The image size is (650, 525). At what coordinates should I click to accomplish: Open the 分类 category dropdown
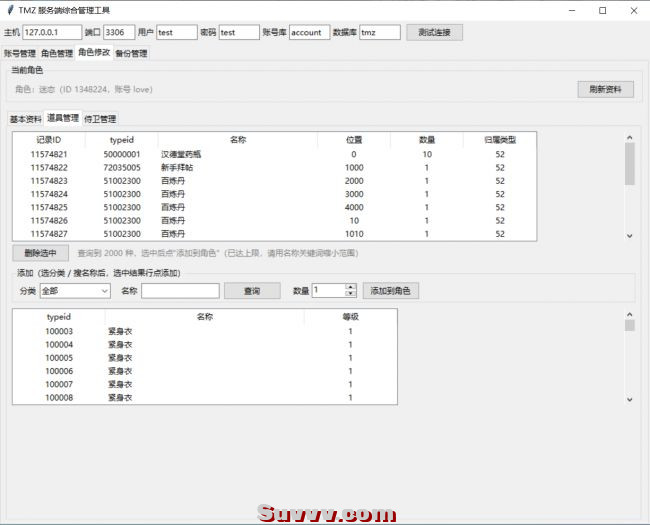75,291
